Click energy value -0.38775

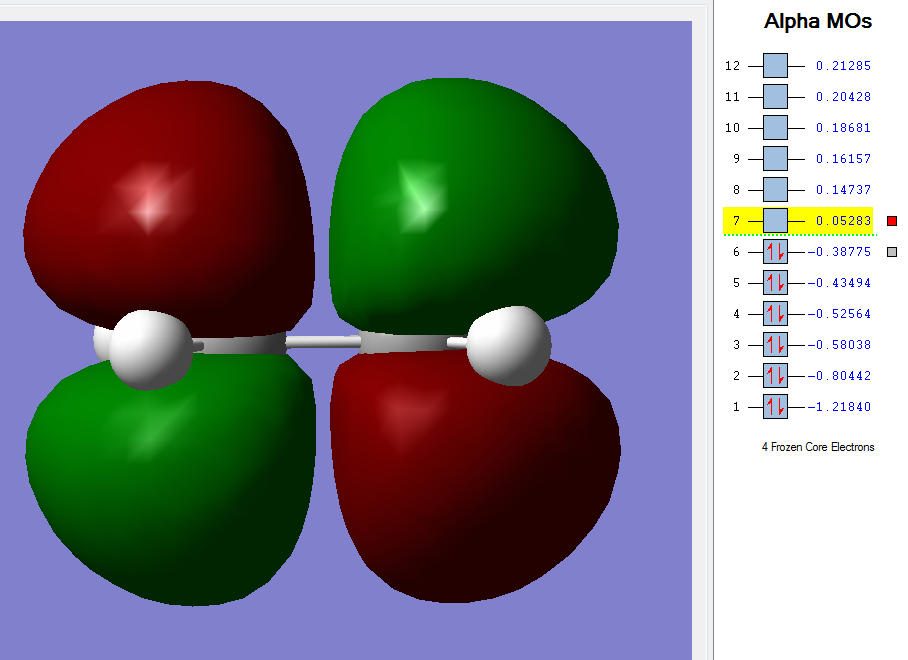pos(839,252)
